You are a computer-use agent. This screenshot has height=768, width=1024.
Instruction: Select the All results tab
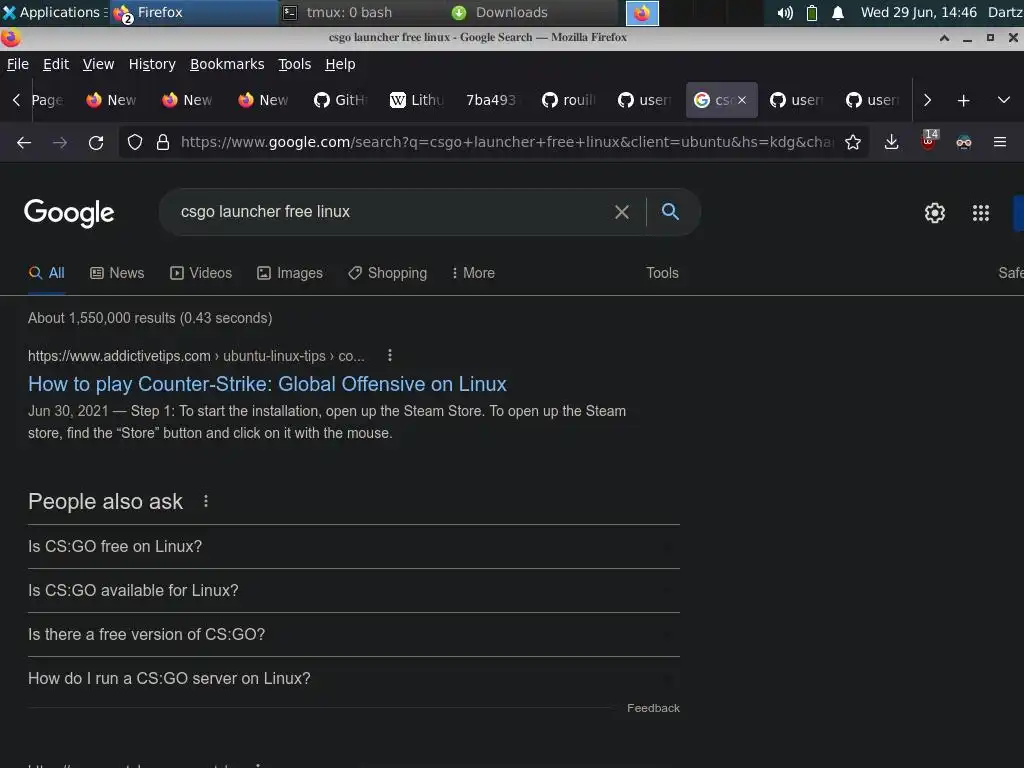point(46,273)
